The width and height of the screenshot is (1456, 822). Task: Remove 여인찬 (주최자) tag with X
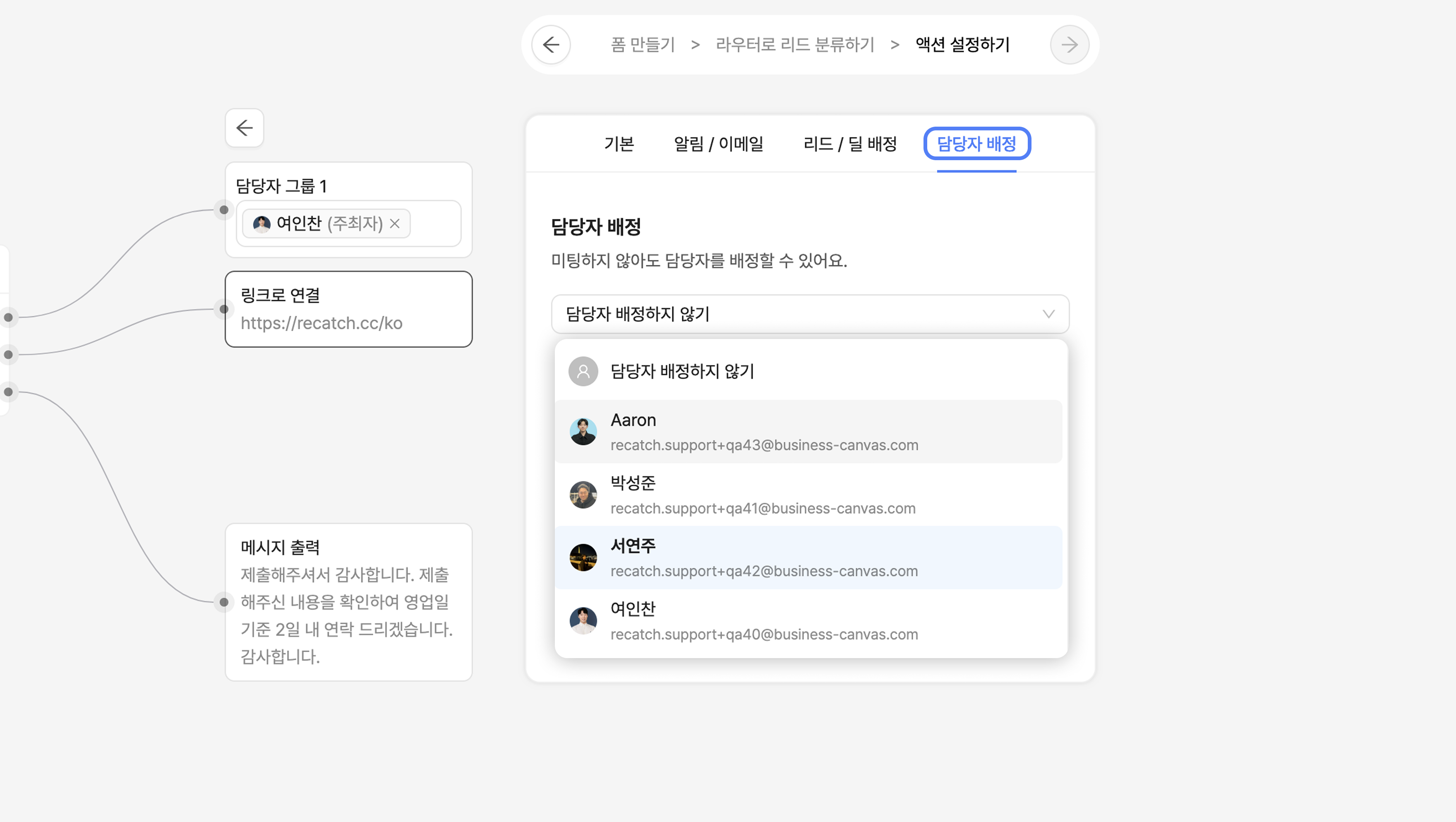395,224
